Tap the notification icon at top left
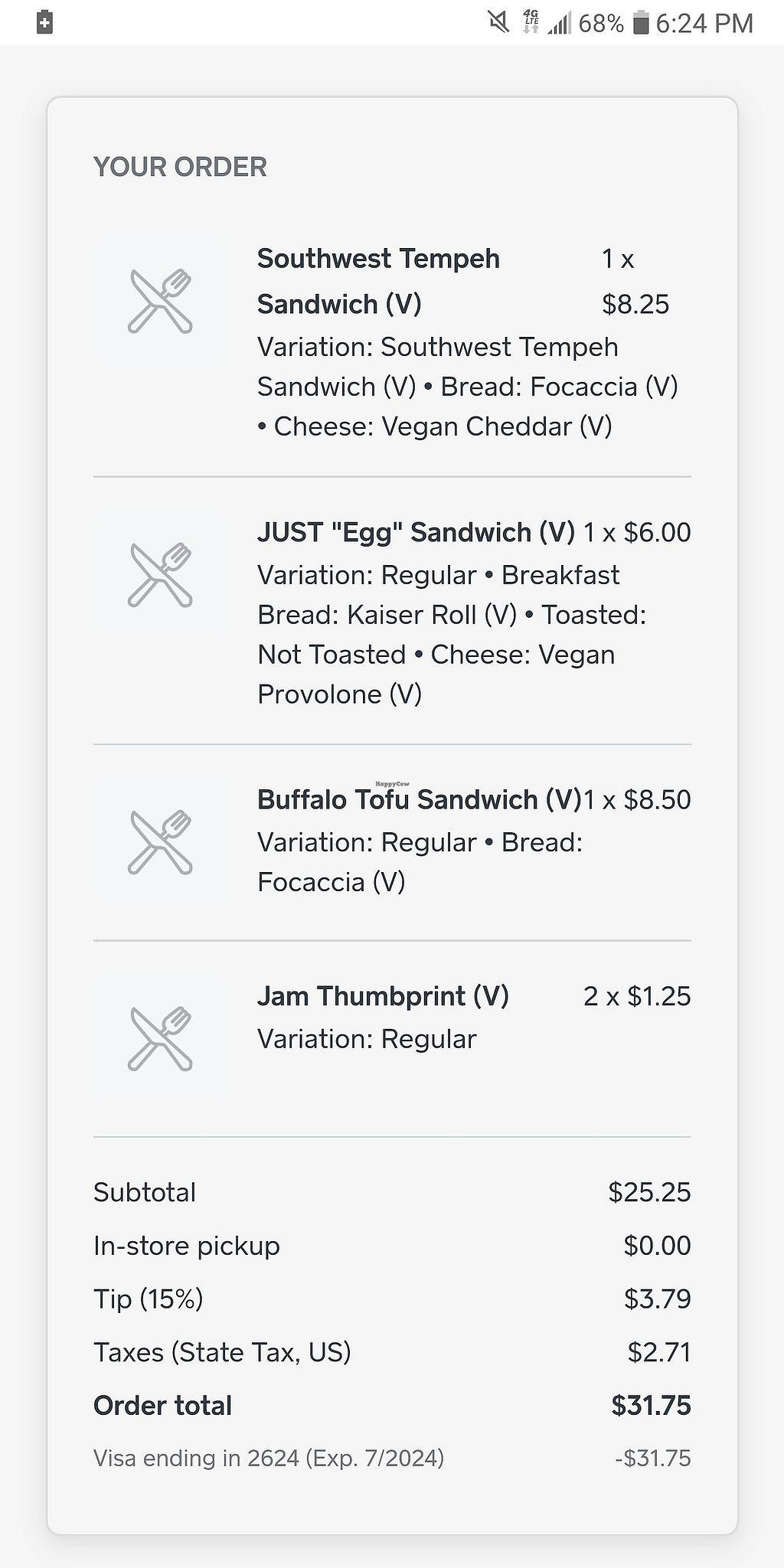This screenshot has width=784, height=1568. pos(44,23)
